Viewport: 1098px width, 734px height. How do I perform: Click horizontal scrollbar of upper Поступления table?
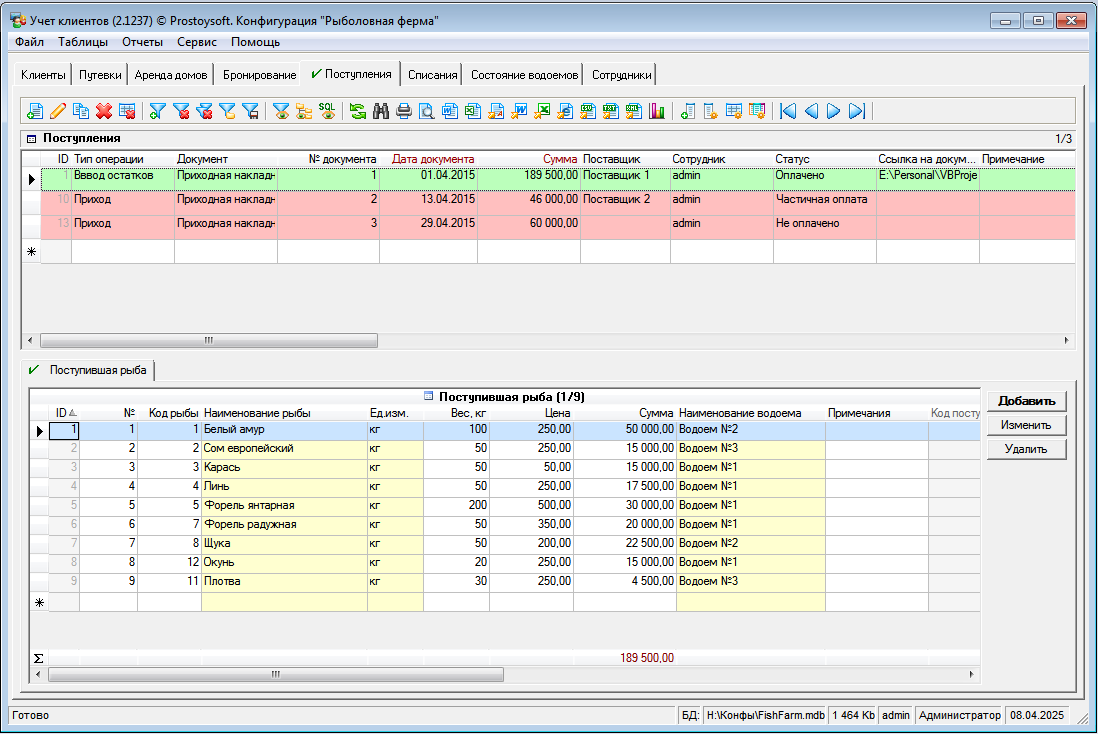click(x=208, y=340)
